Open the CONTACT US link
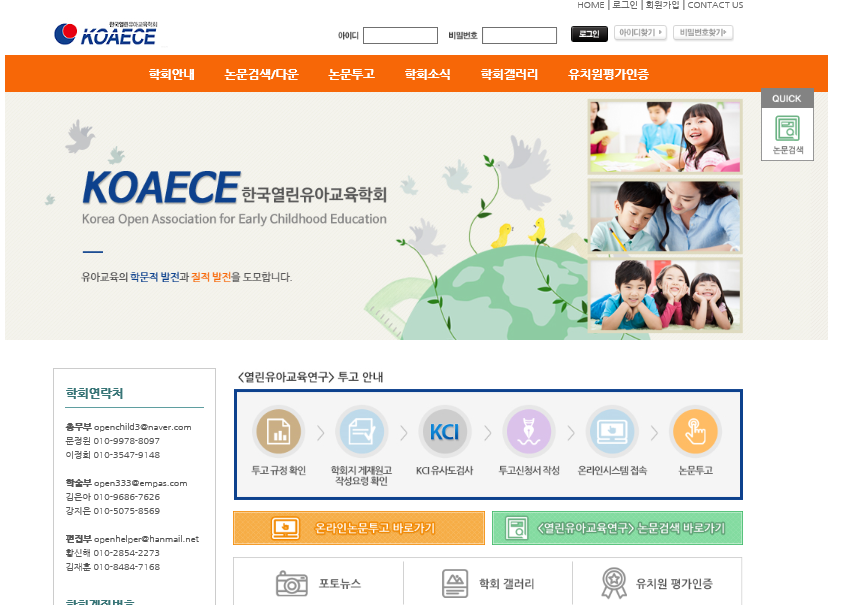 click(715, 5)
